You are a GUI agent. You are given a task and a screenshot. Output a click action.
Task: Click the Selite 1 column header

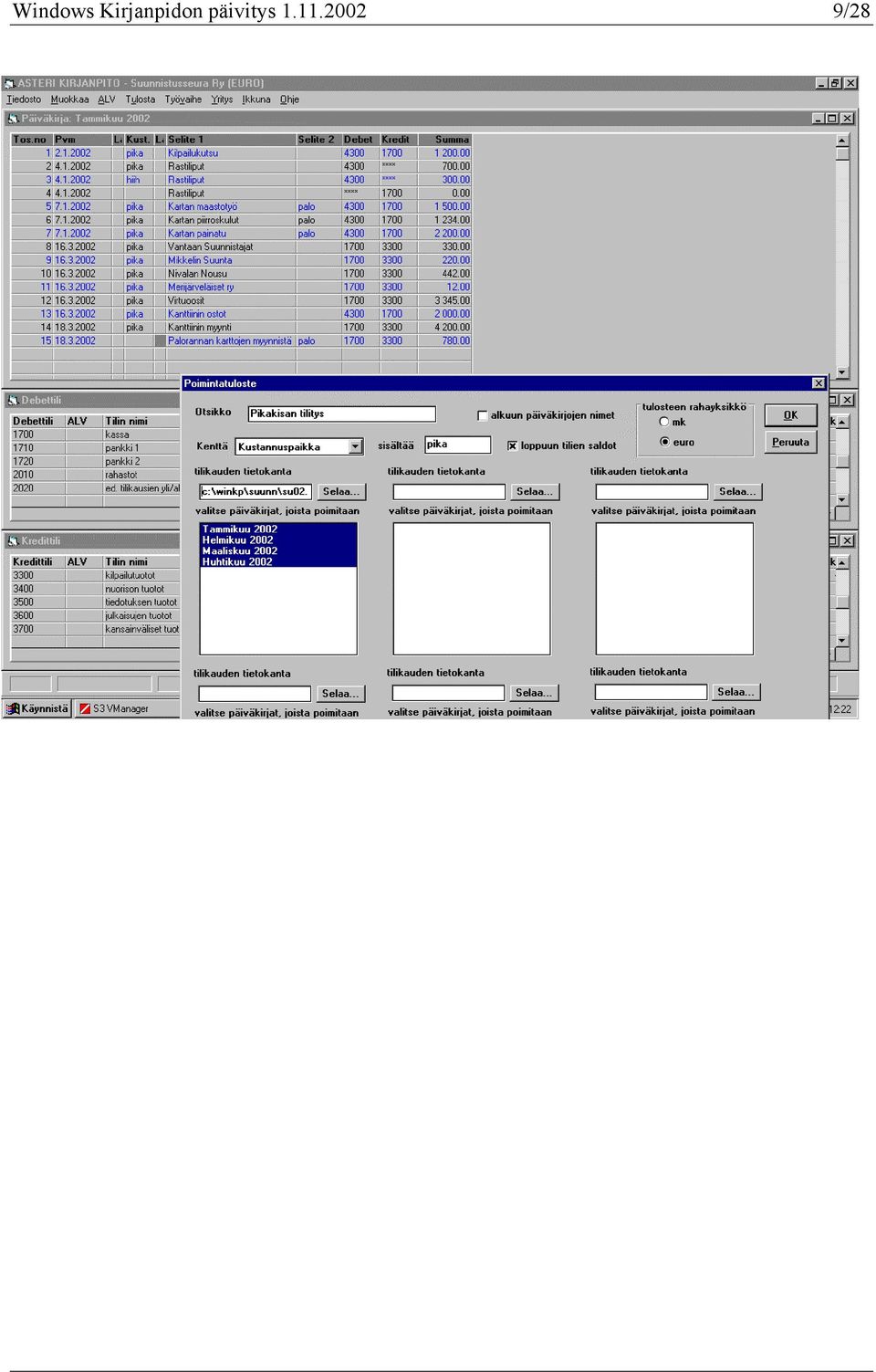231,140
